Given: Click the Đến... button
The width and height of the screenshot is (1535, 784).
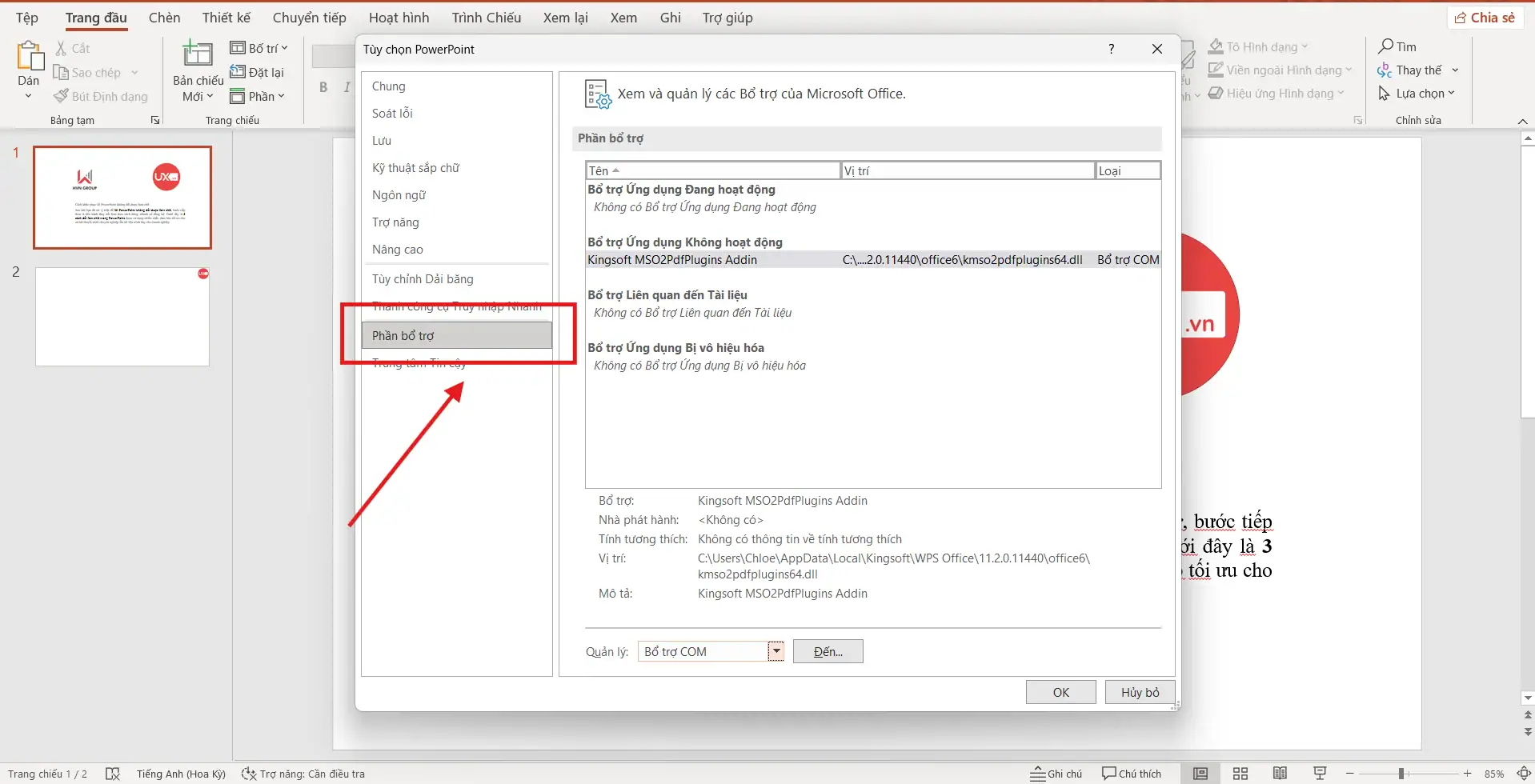Looking at the screenshot, I should (828, 651).
